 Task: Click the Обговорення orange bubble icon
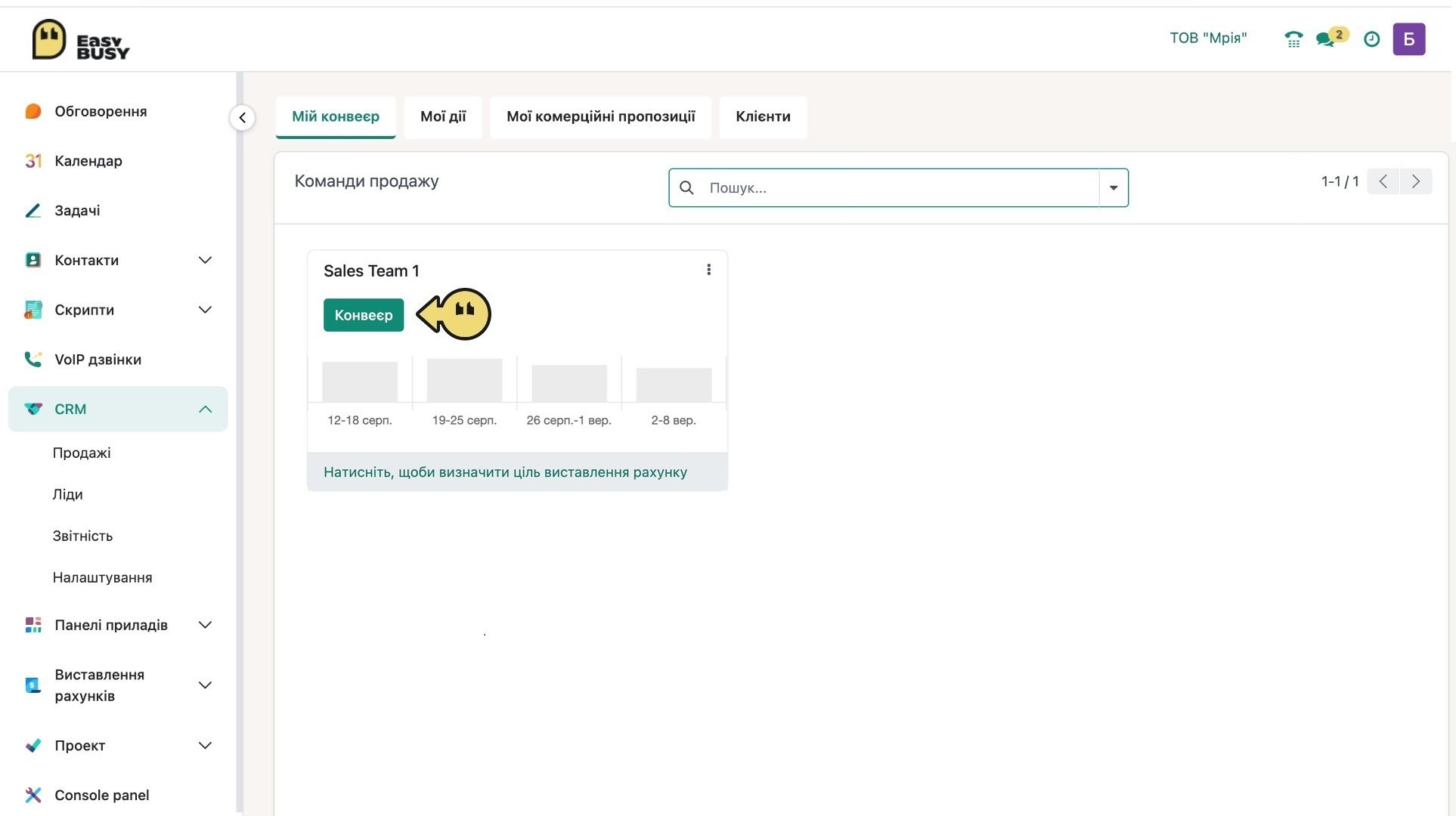pos(33,111)
